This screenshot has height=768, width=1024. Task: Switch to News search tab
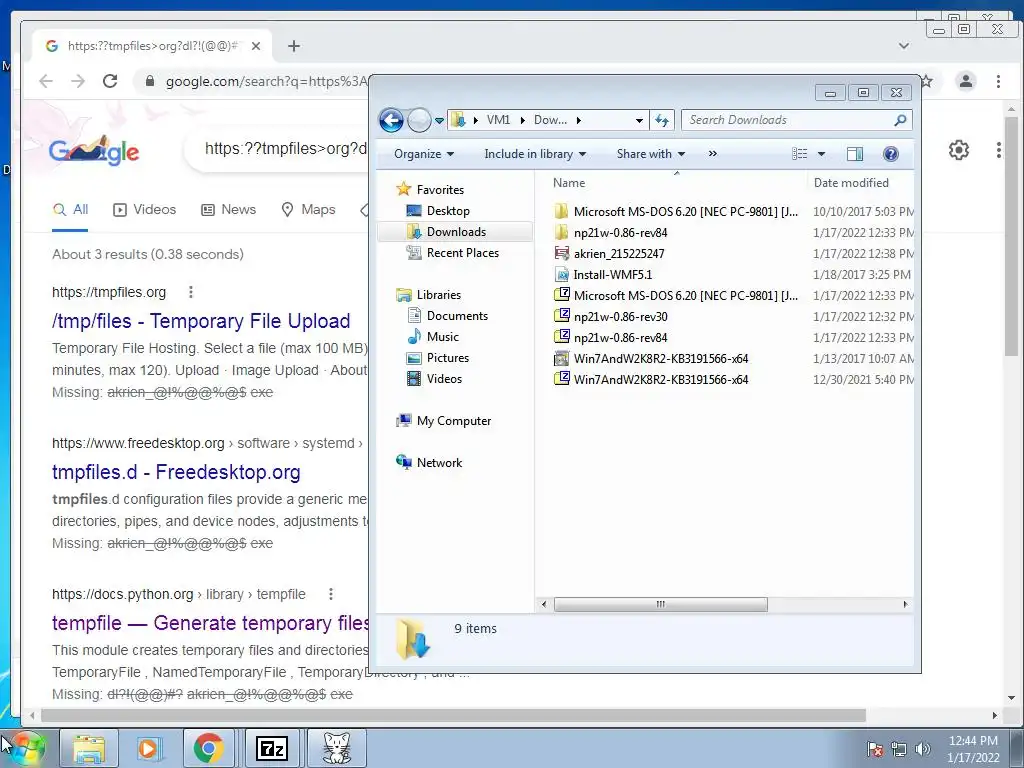click(228, 210)
